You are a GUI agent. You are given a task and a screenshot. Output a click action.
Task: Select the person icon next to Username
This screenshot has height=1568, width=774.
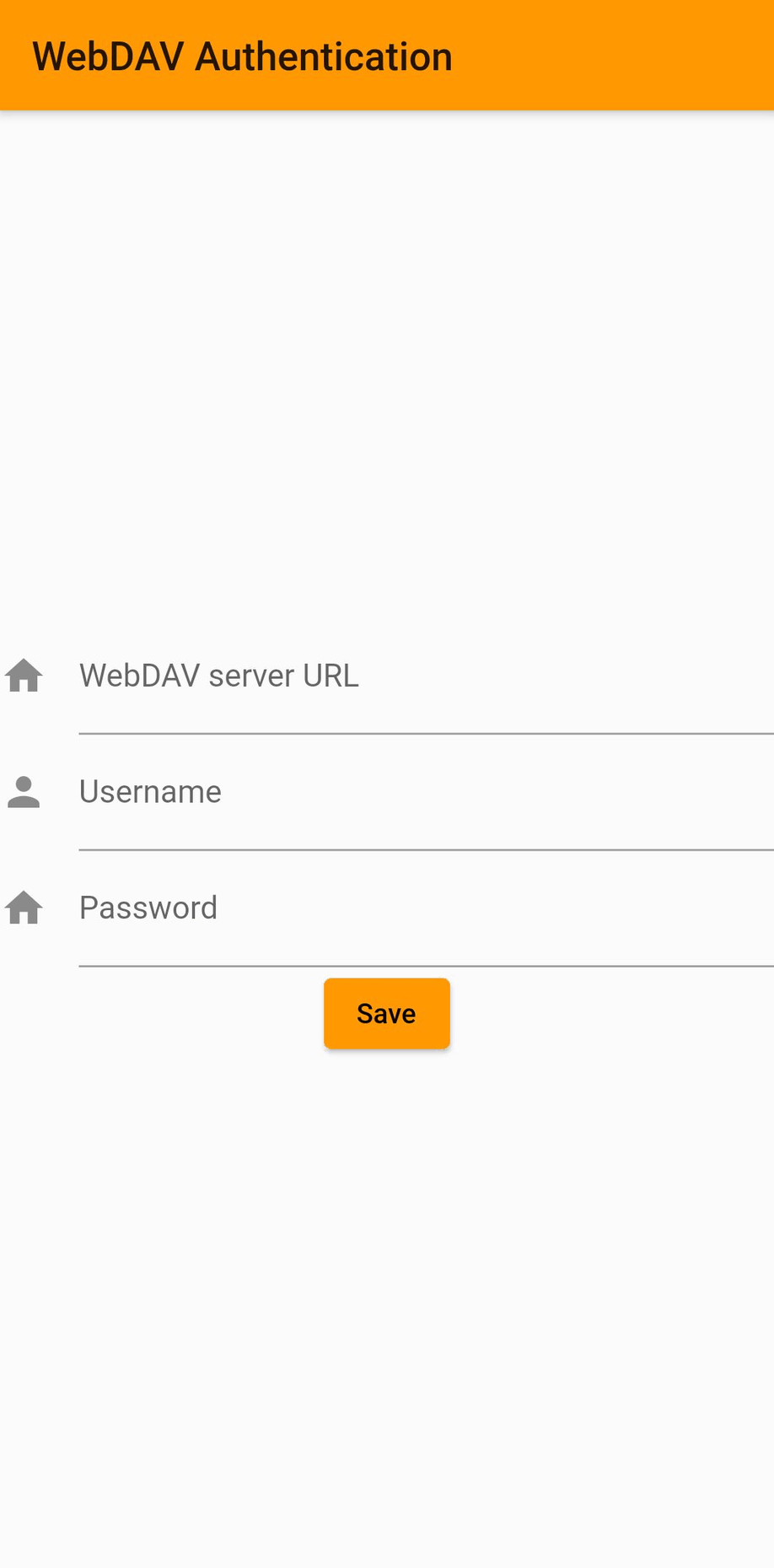point(24,791)
